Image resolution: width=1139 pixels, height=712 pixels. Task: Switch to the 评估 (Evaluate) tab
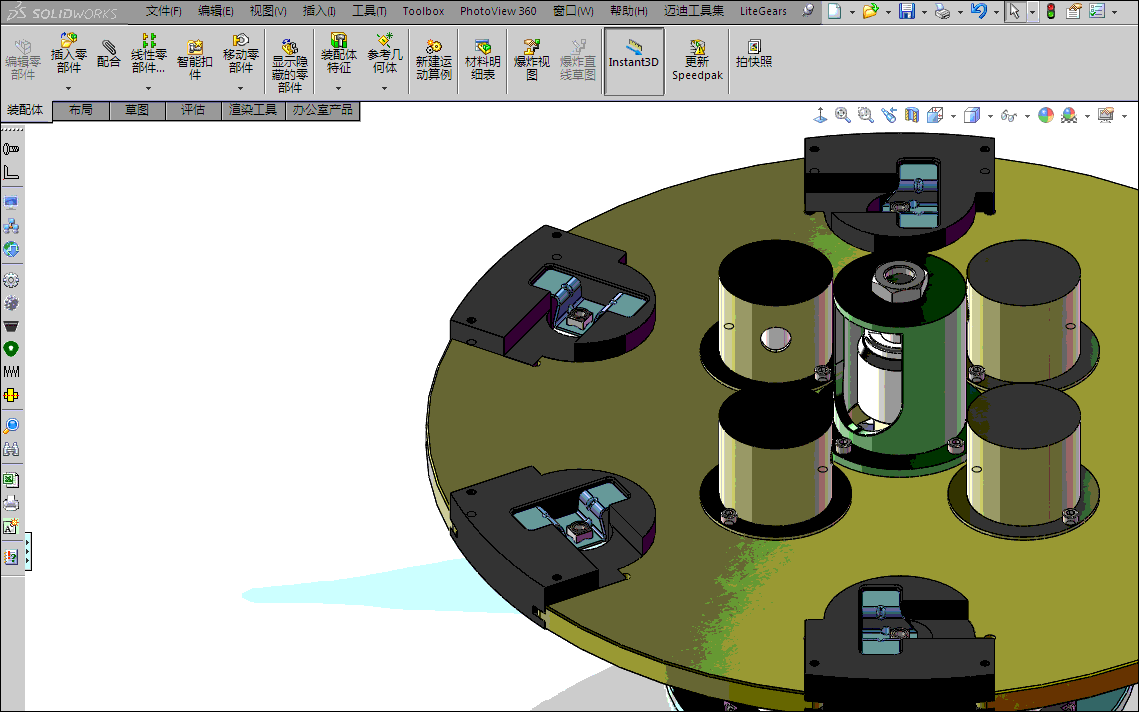click(x=193, y=110)
